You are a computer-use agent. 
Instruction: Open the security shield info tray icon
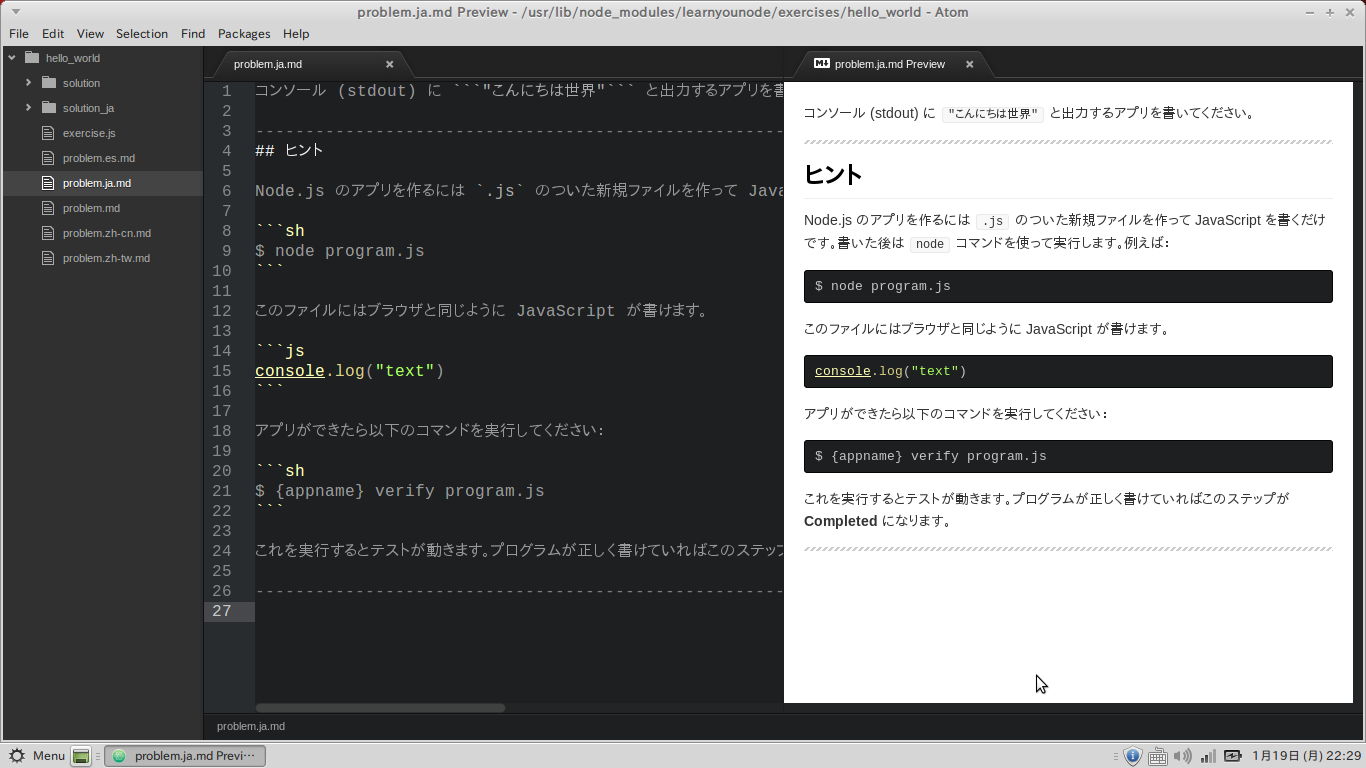click(1132, 756)
